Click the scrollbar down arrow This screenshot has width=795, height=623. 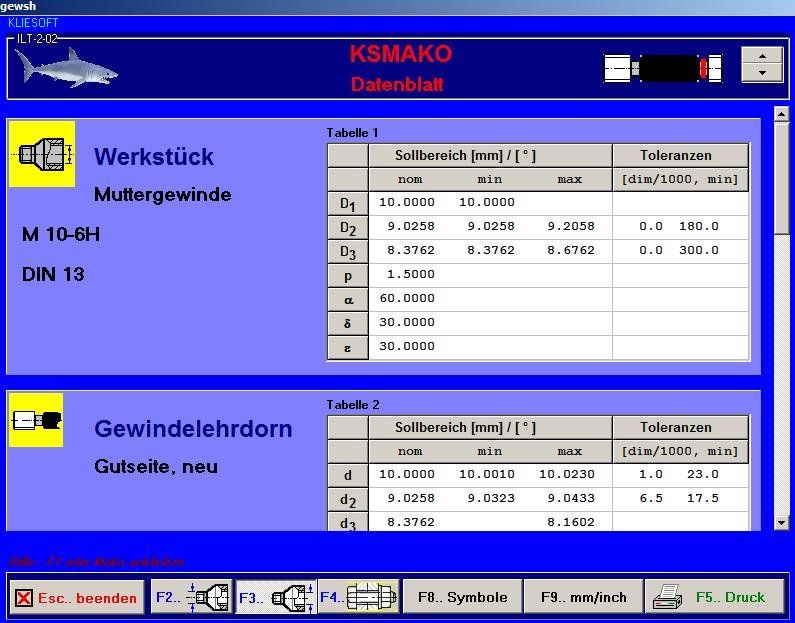[x=781, y=523]
